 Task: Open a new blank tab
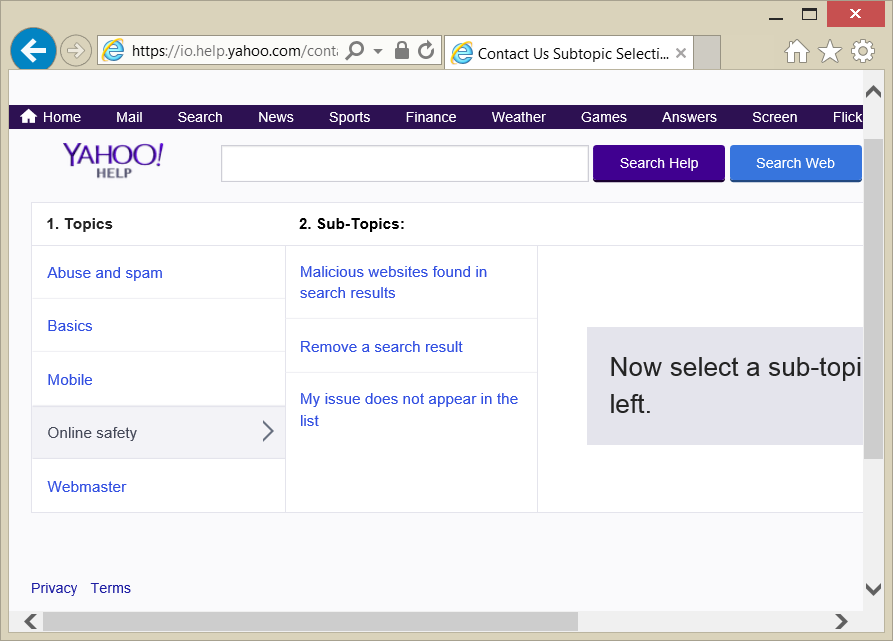(707, 52)
